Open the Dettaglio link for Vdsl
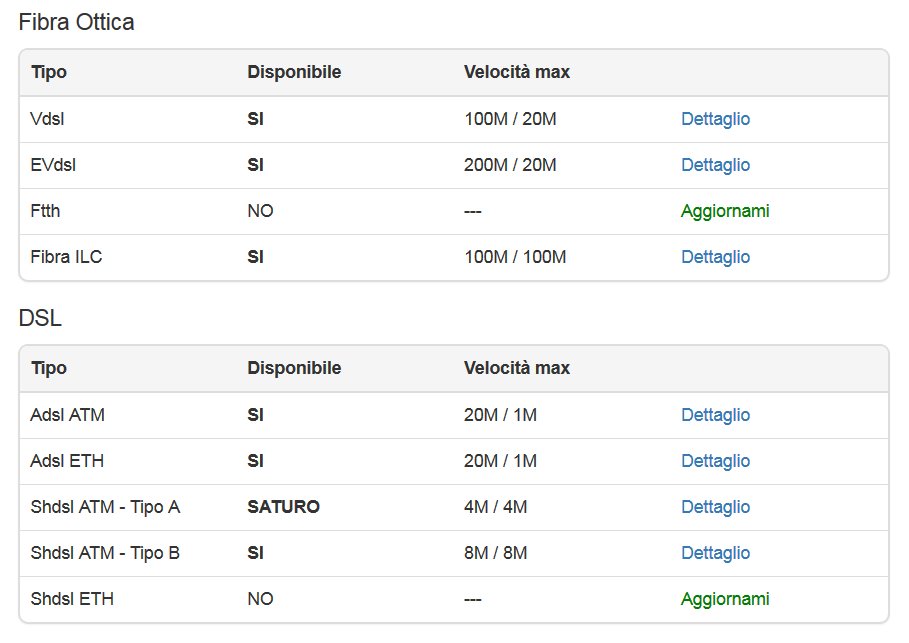Screen dimensions: 909x643 (715, 119)
